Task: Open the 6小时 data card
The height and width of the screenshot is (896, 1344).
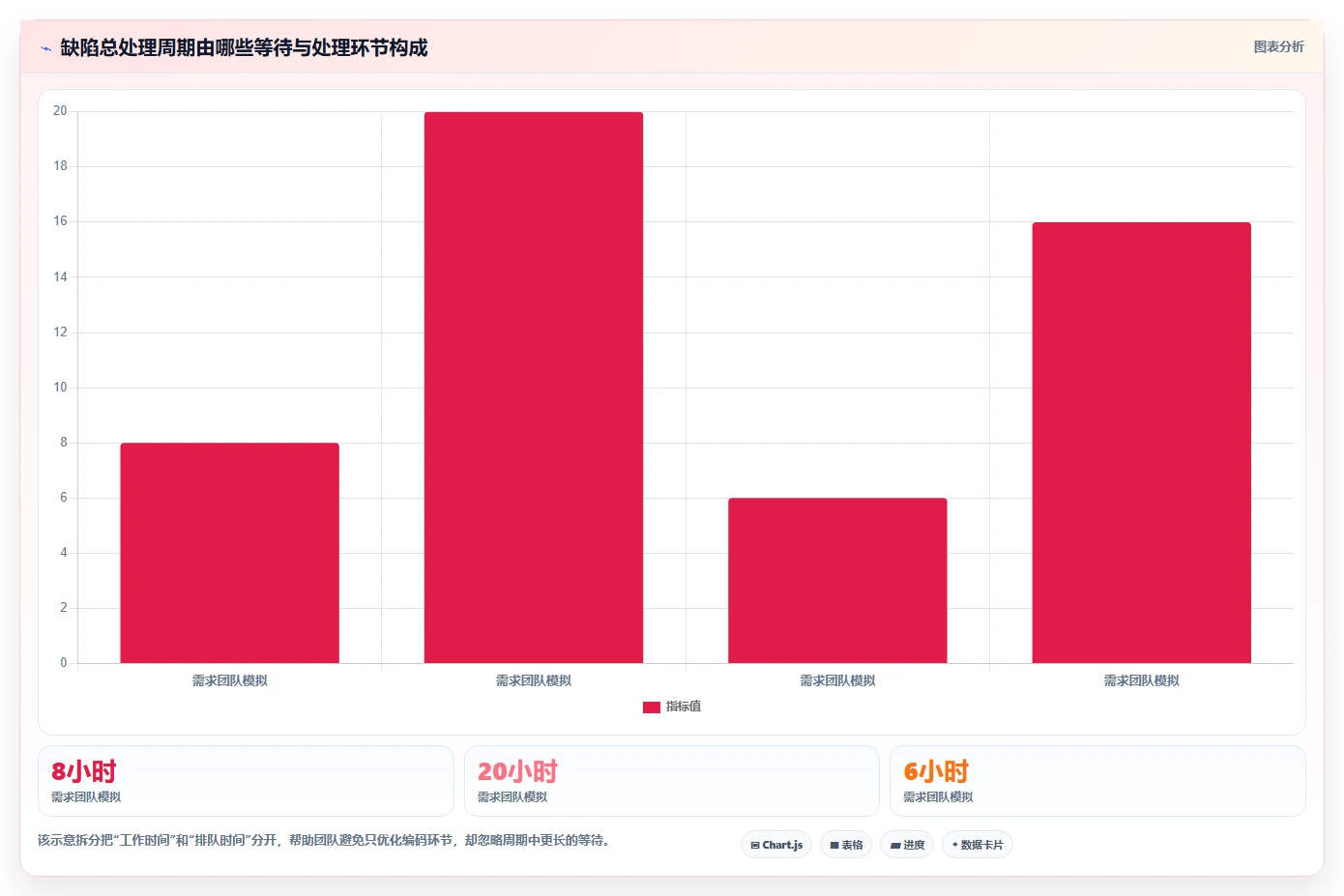Action: 1097,781
